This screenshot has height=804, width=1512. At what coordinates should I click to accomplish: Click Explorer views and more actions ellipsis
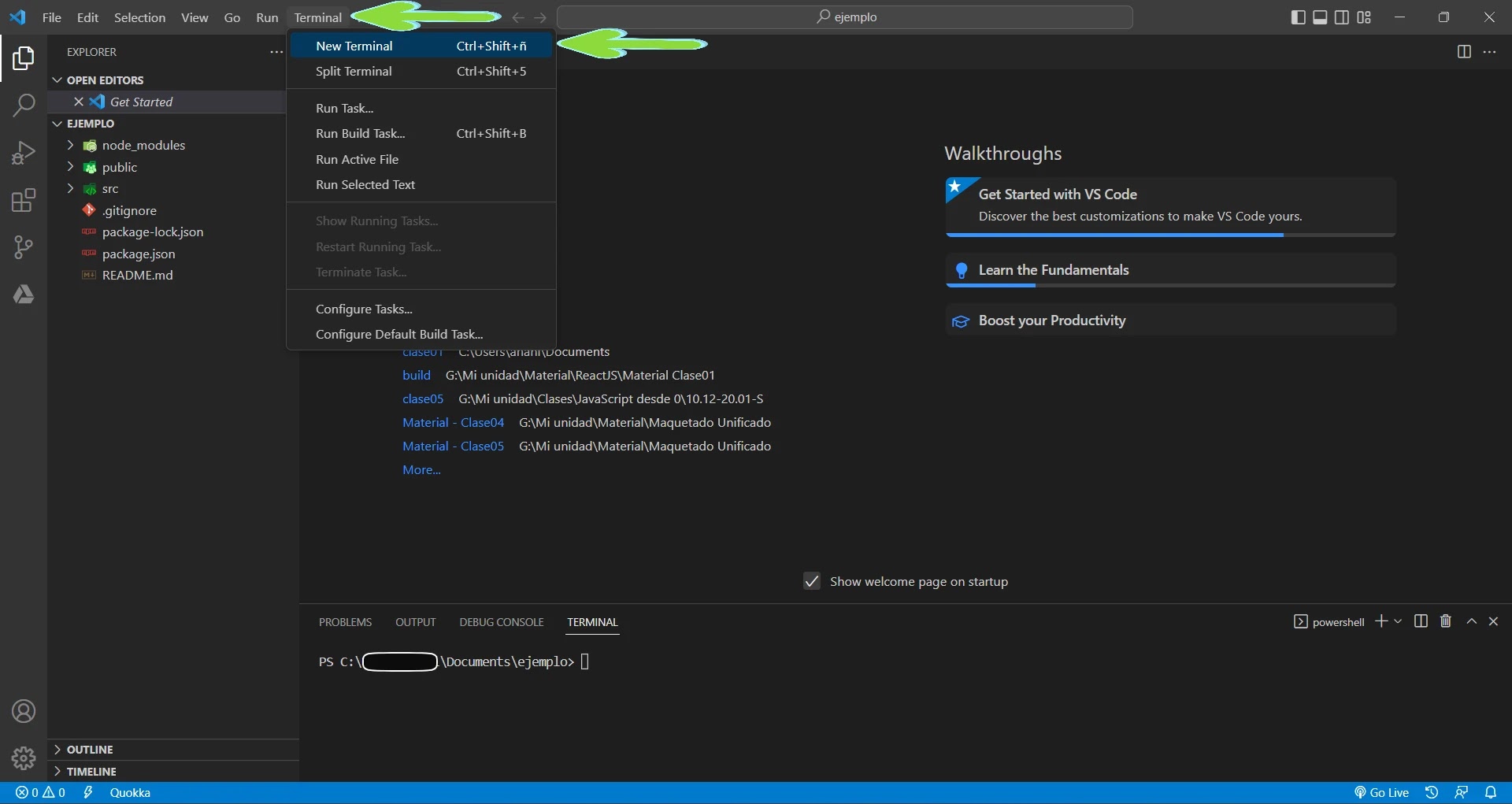point(276,52)
